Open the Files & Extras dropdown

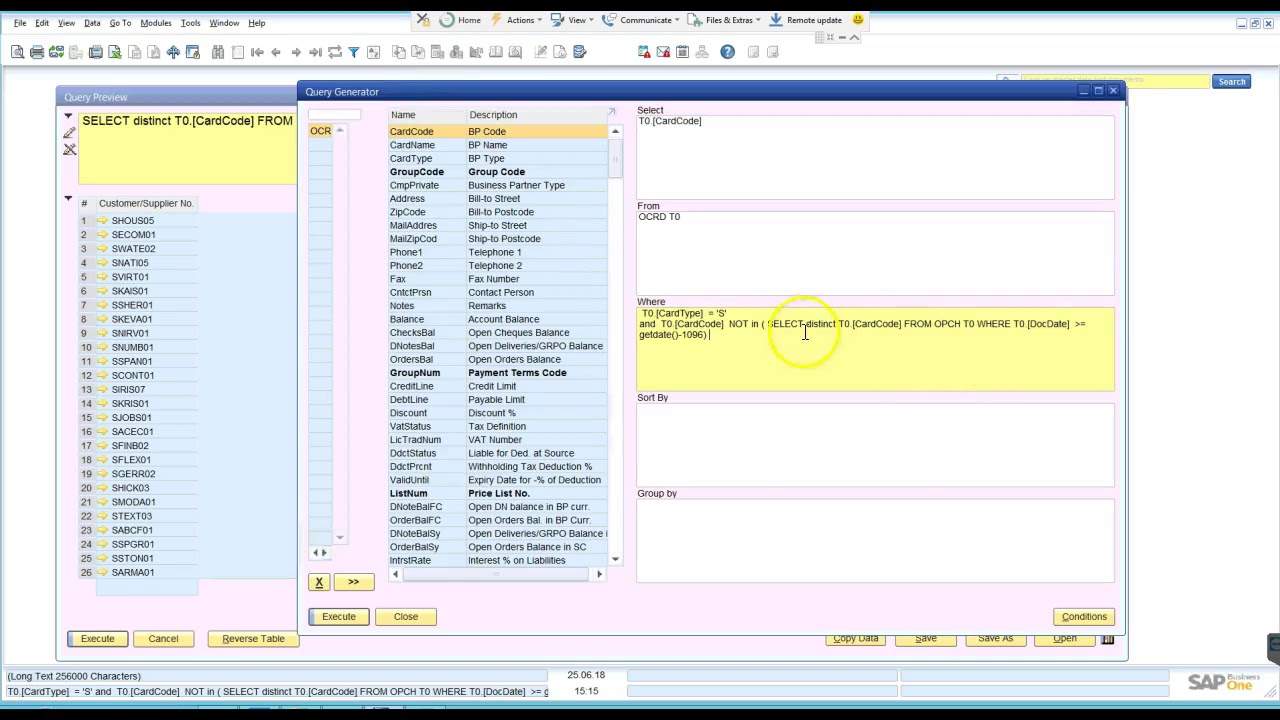pos(725,20)
